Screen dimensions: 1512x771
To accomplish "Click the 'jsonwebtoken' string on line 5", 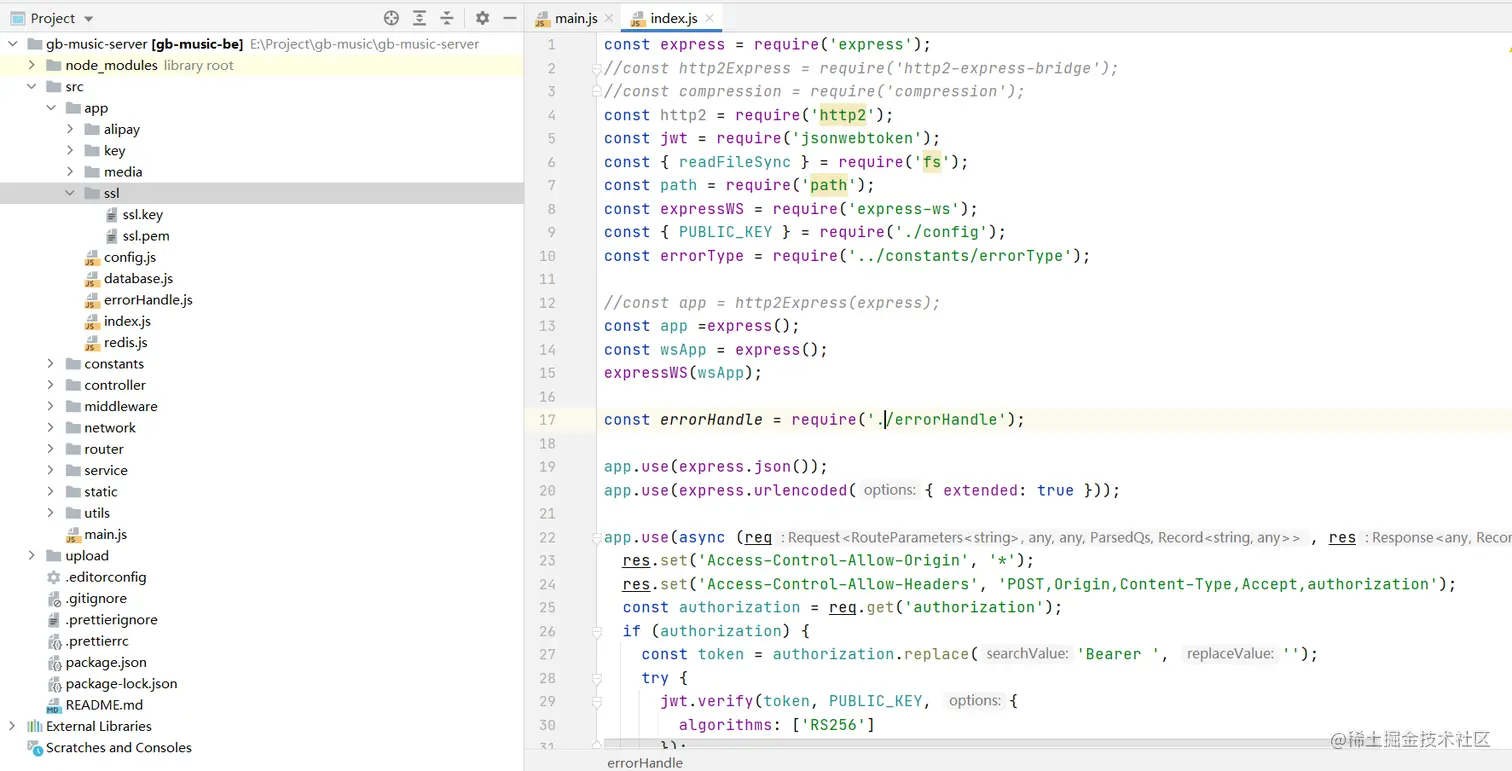I will (859, 138).
